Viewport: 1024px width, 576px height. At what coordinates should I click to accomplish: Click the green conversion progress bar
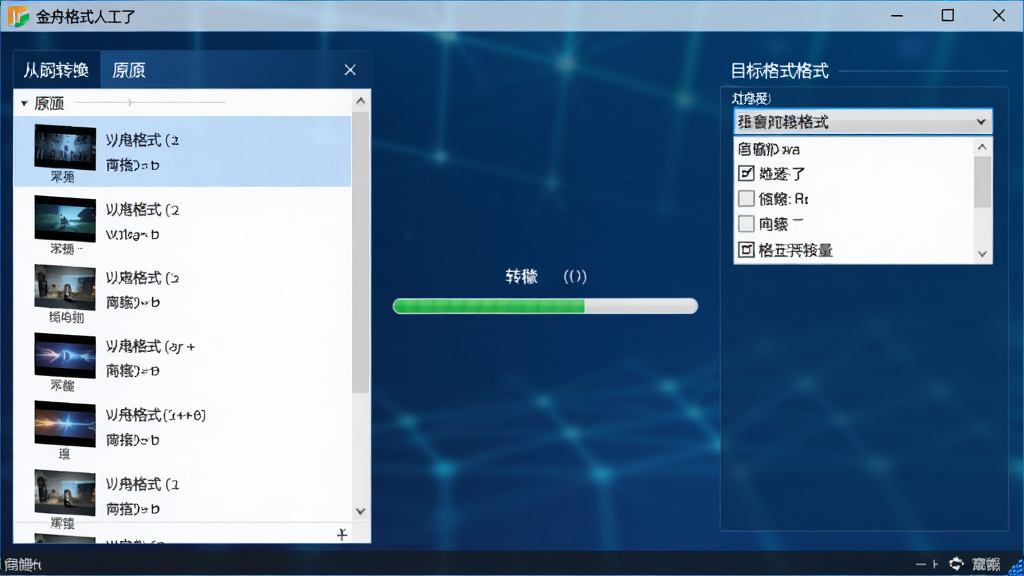[545, 306]
